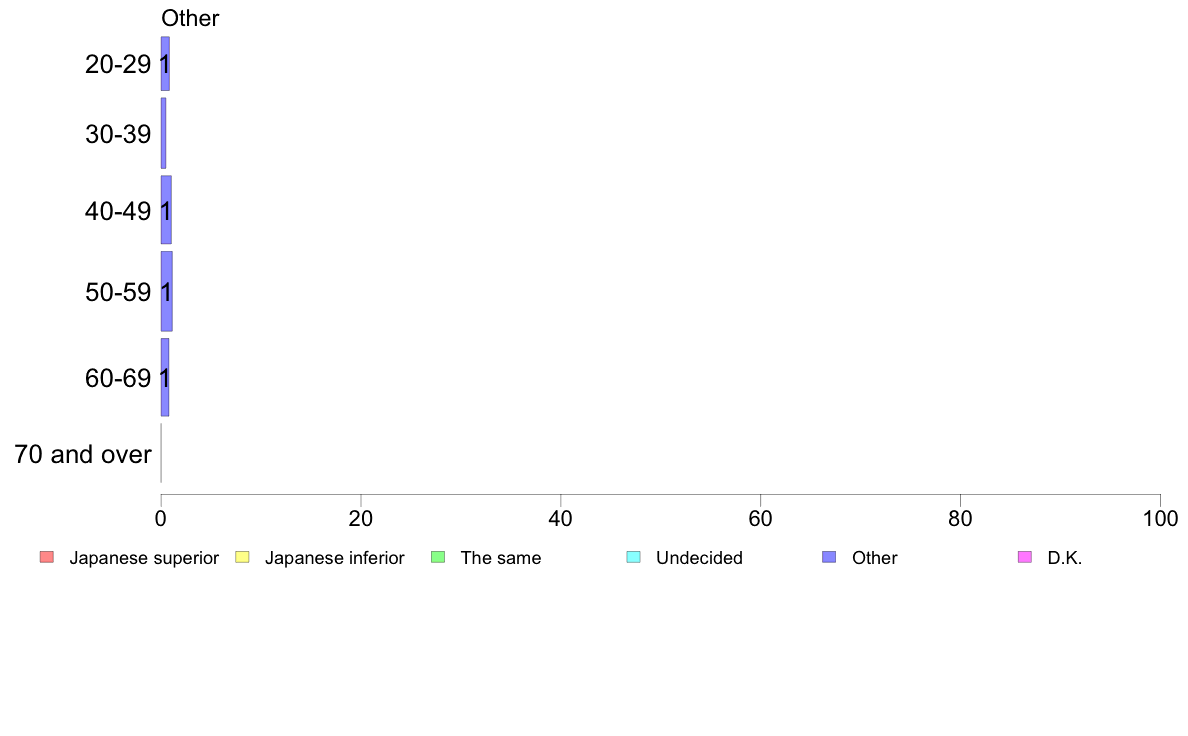The height and width of the screenshot is (736, 1188).
Task: Select the 20-29 age group bar
Action: click(x=165, y=64)
